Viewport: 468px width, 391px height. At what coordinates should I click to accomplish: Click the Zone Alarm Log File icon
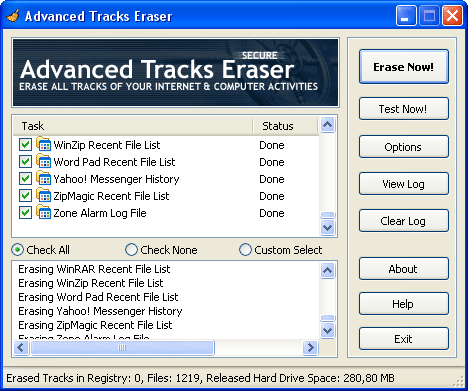(43, 212)
